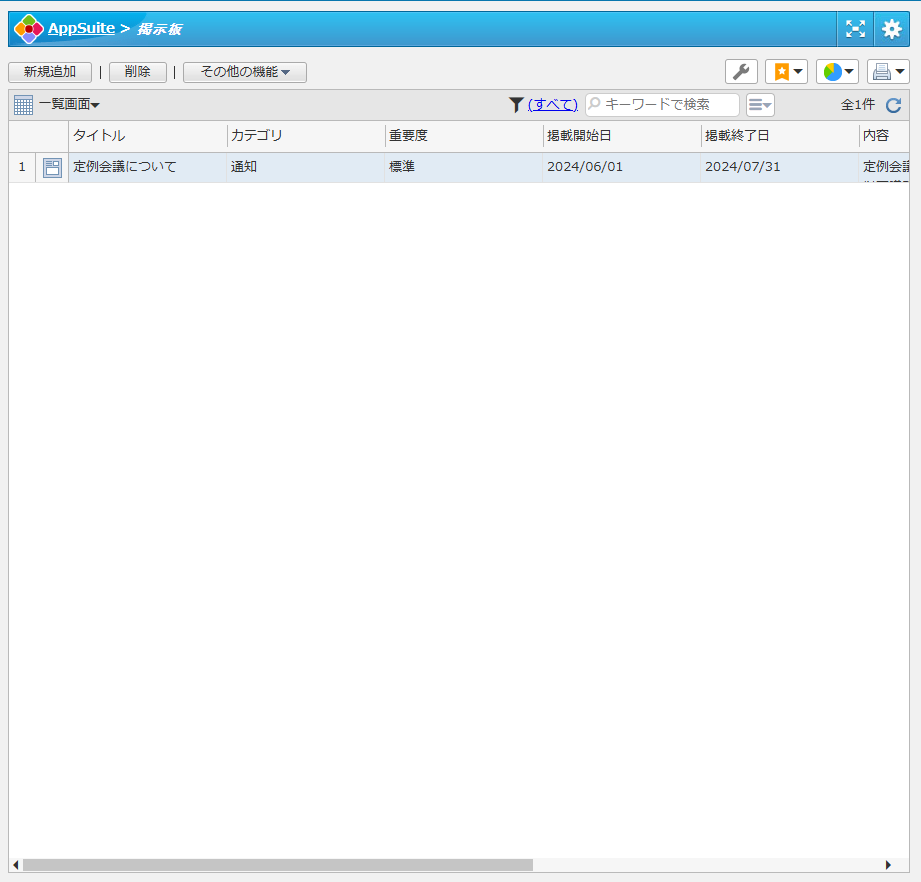Click the horizontal scrollbar right arrow
921x882 pixels.
pyautogui.click(x=888, y=864)
